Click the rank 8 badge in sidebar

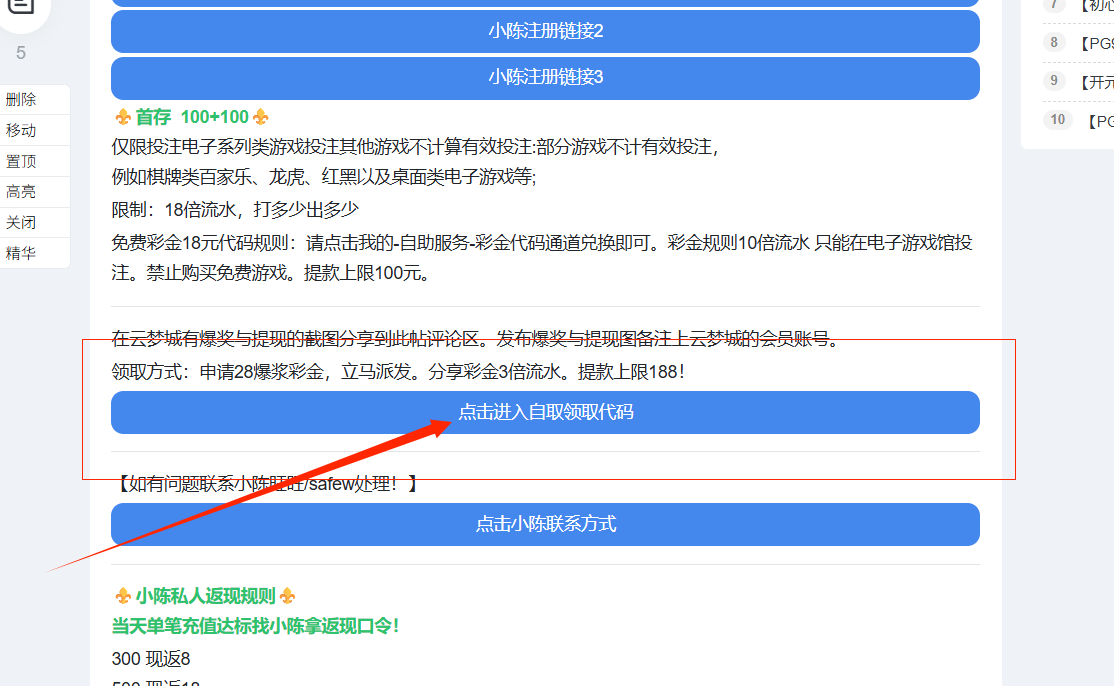pyautogui.click(x=1054, y=42)
